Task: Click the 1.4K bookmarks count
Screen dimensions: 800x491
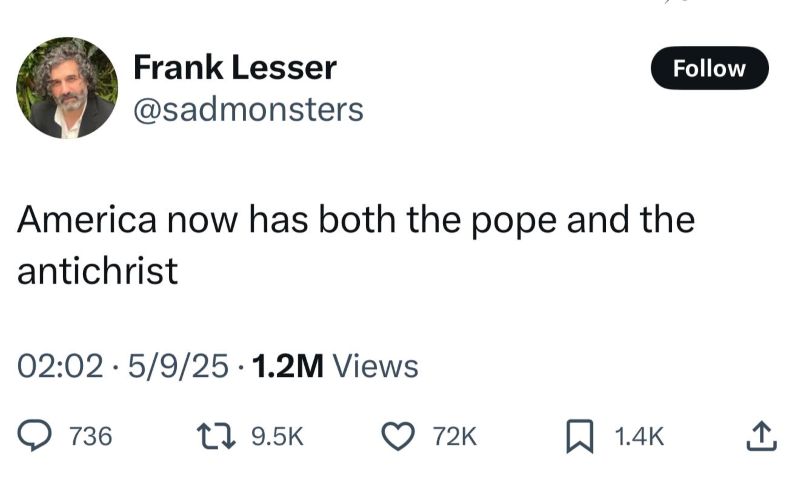Action: pos(638,437)
